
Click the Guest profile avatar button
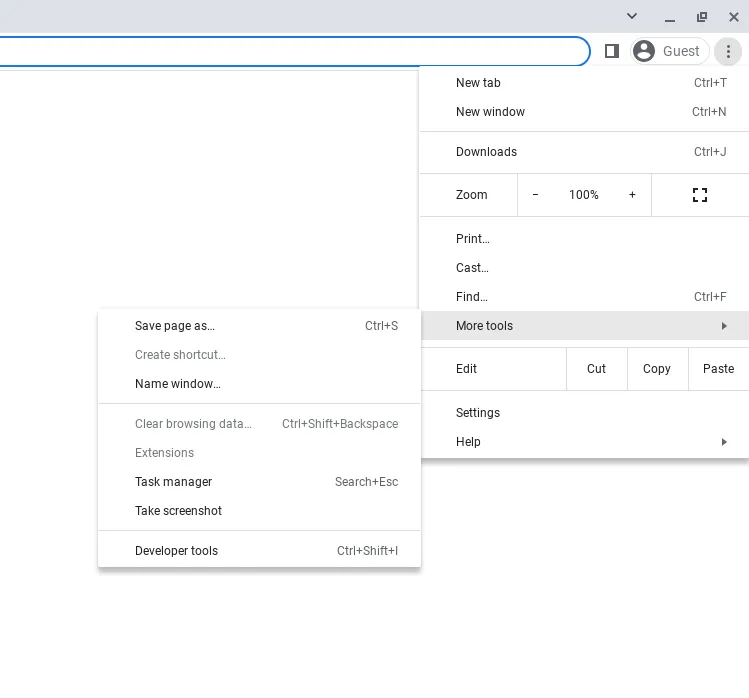coord(669,51)
